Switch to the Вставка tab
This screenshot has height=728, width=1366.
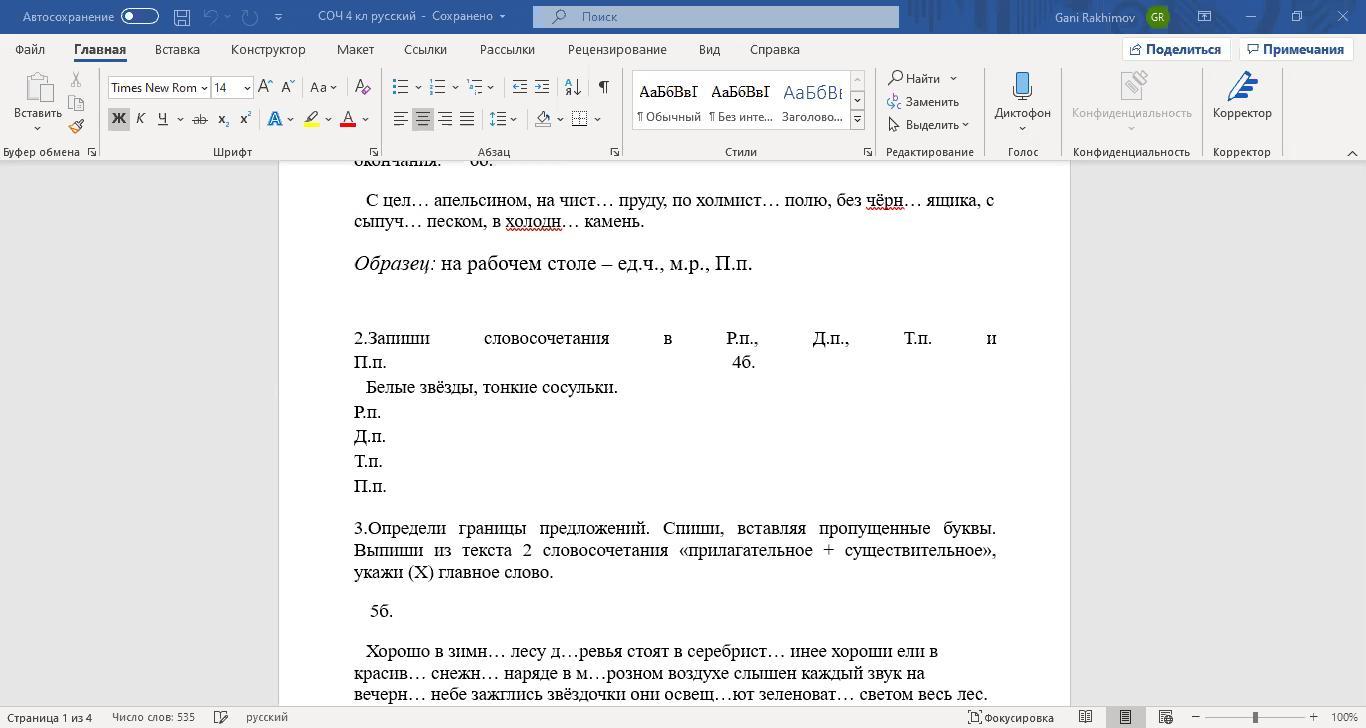[177, 49]
